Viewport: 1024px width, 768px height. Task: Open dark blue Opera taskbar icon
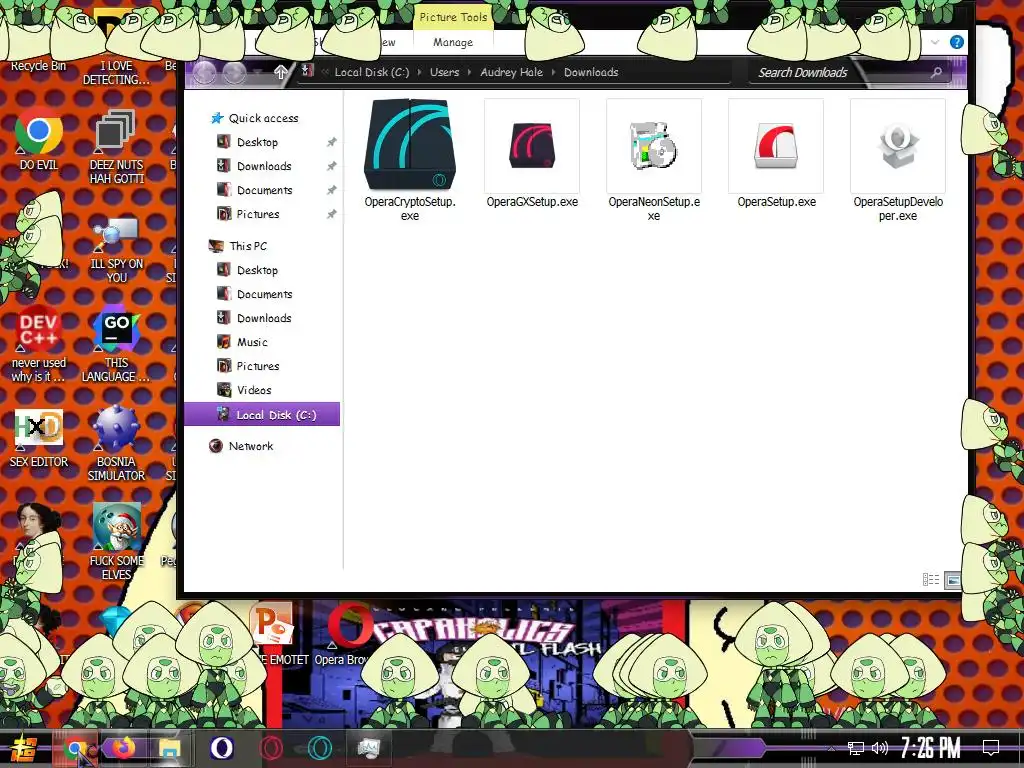pyautogui.click(x=222, y=748)
